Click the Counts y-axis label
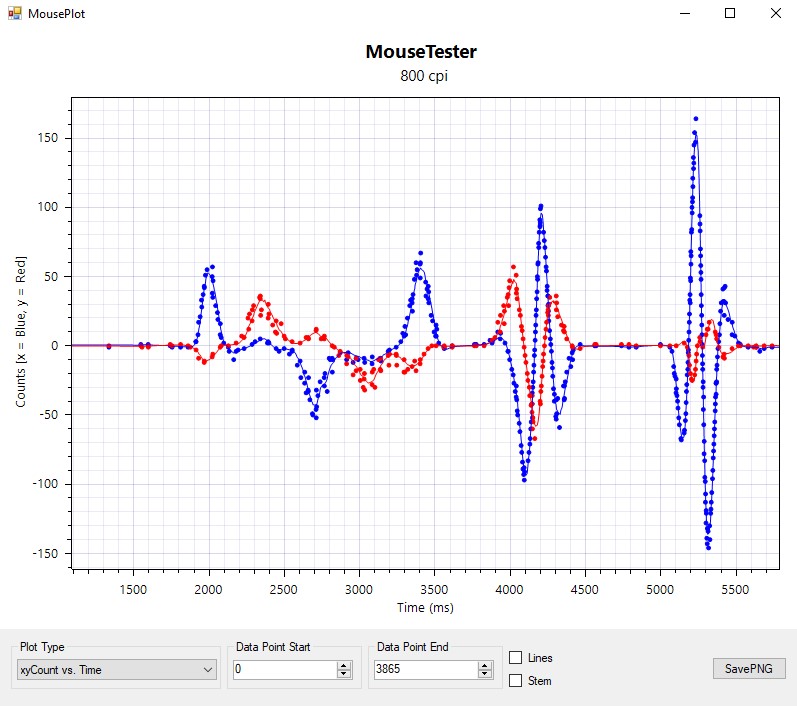This screenshot has height=706, width=797. click(21, 331)
